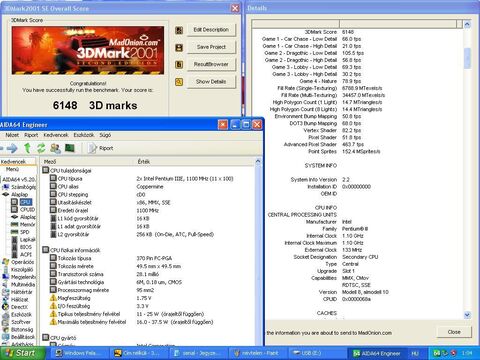Click the Magfeszültség warning row
The image size is (480, 360).
coord(100,298)
